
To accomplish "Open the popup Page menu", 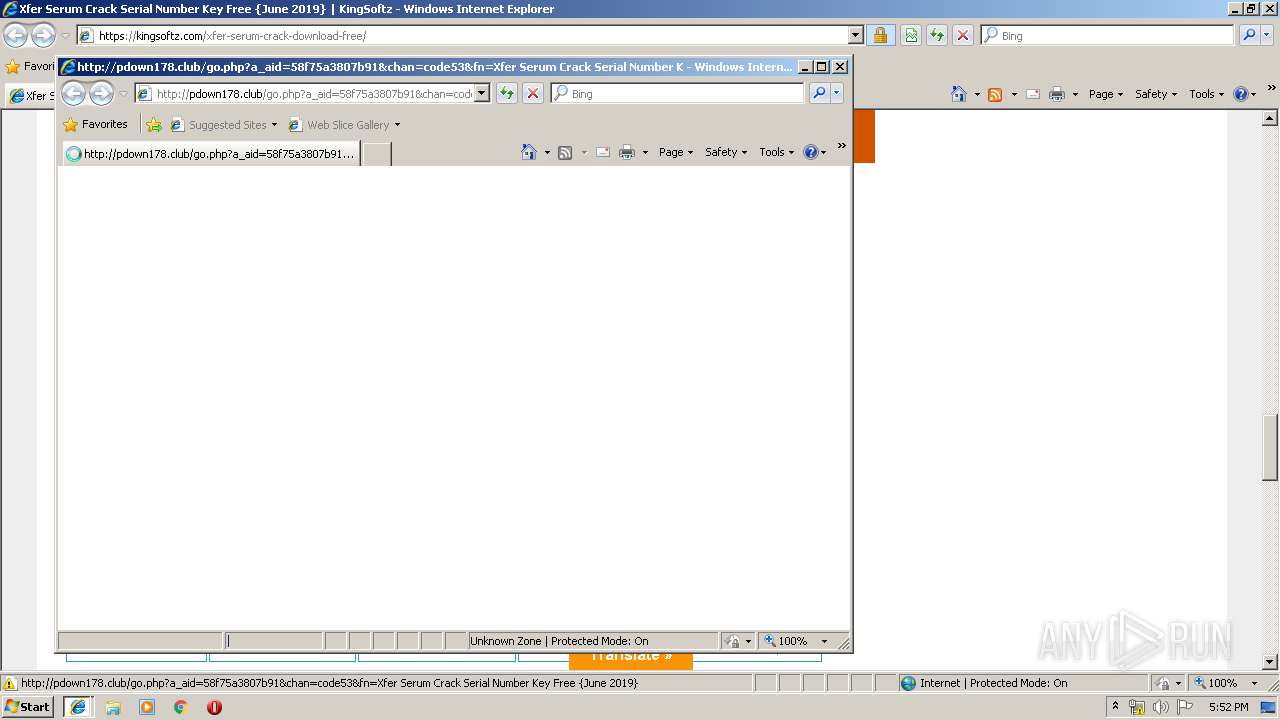I will pos(676,152).
